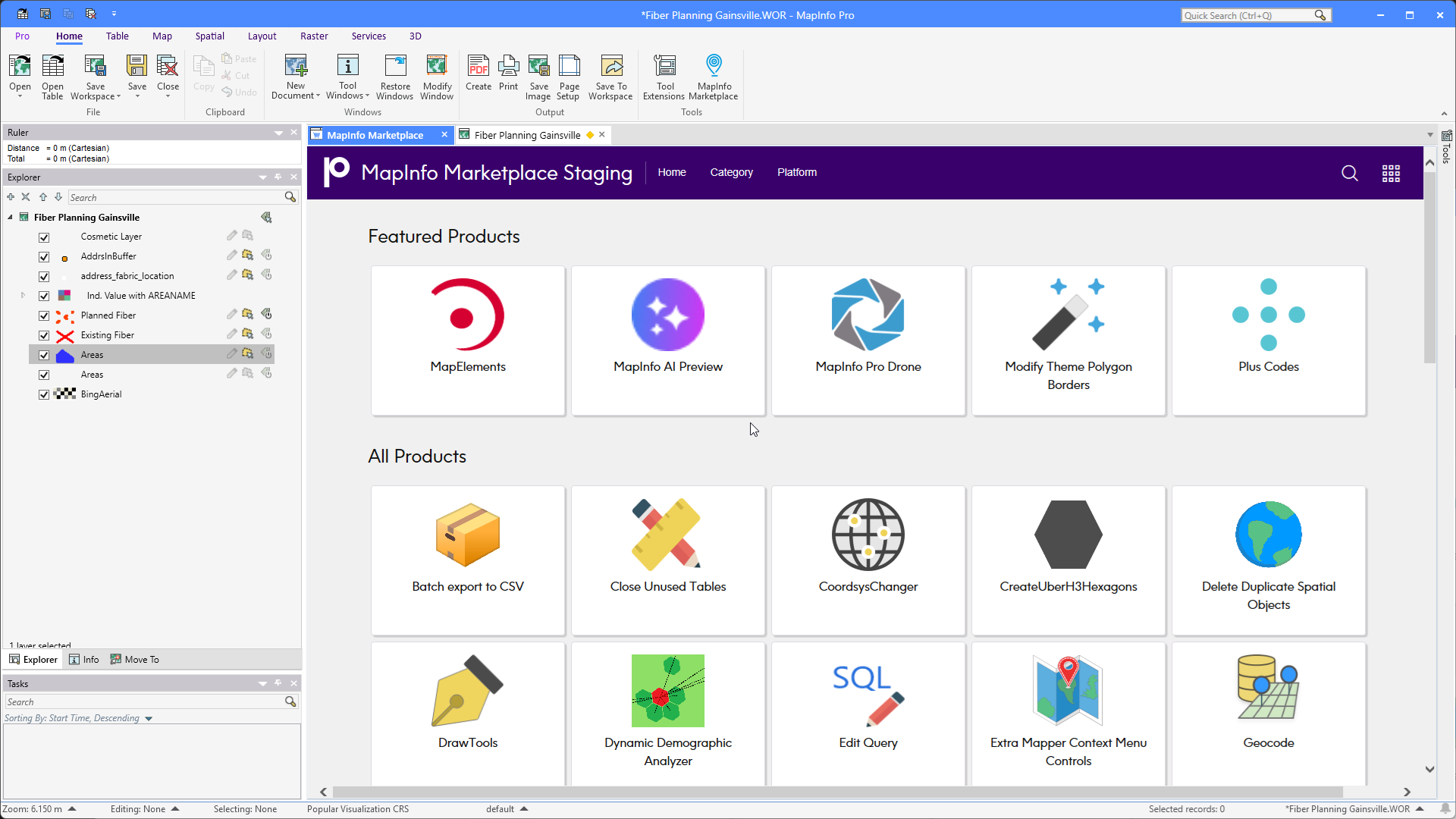Open the Tool Windows icon
Image resolution: width=1456 pixels, height=819 pixels.
tap(347, 67)
